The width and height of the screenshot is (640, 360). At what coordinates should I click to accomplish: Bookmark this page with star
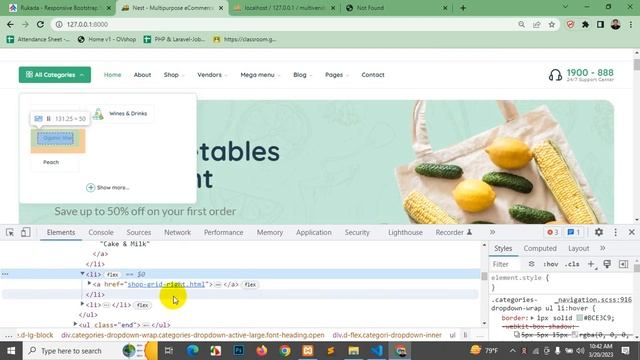click(552, 24)
